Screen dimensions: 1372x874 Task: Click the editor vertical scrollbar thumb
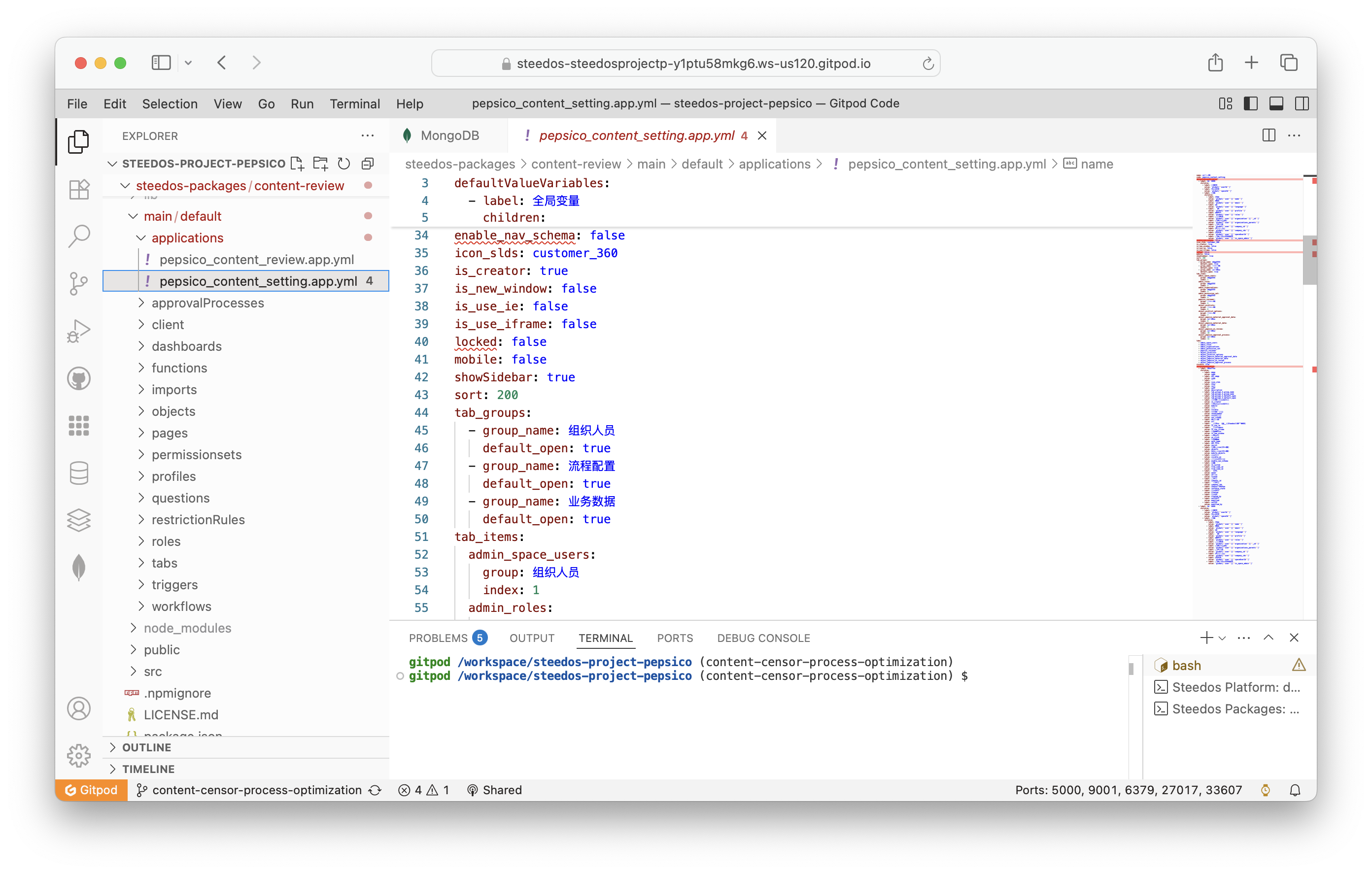1309,259
